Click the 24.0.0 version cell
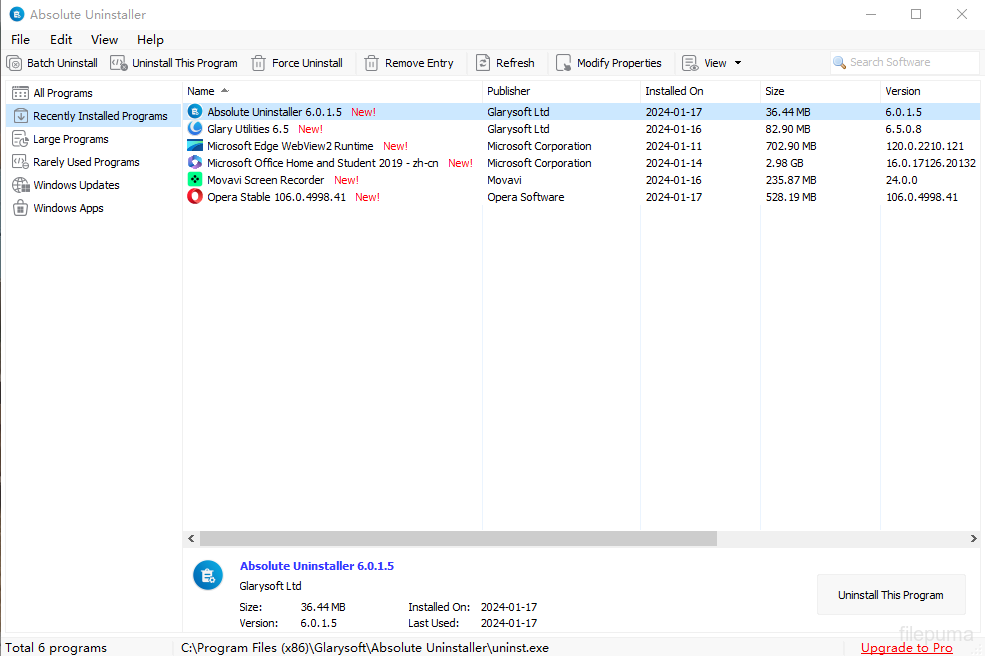Screen dimensions: 985x656 tap(901, 180)
